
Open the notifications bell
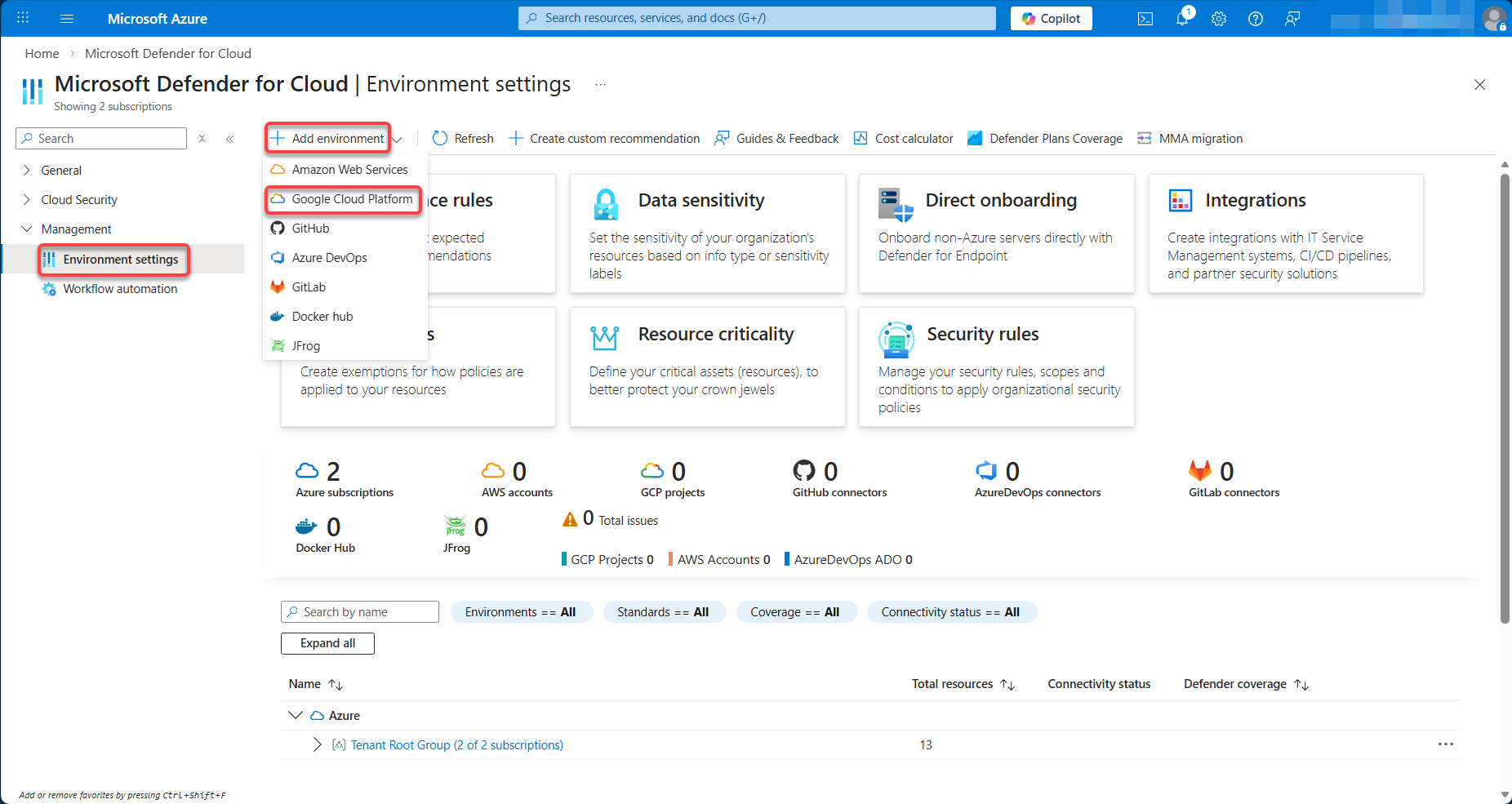[x=1182, y=19]
